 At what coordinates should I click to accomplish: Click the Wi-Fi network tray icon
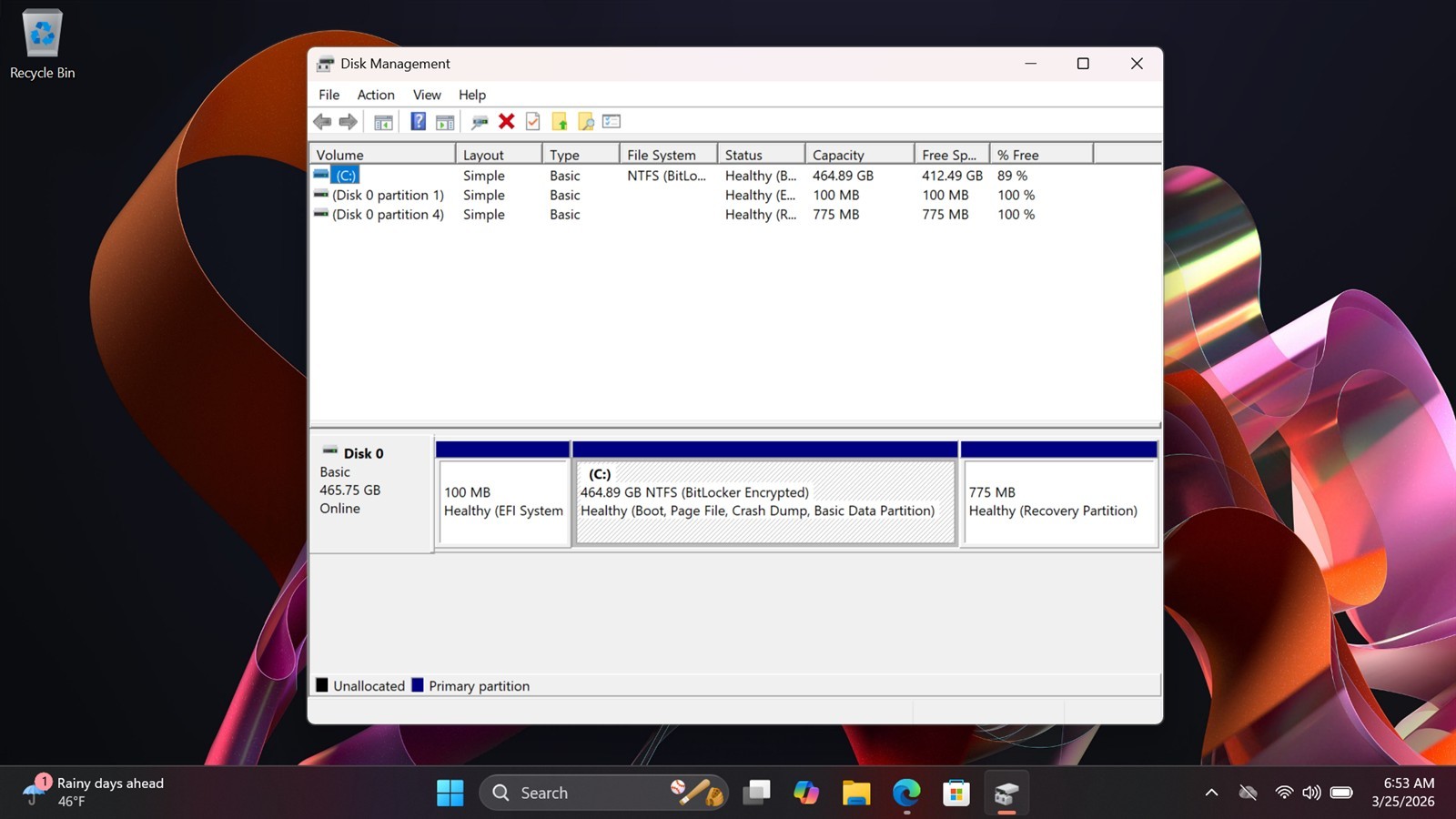click(x=1284, y=793)
